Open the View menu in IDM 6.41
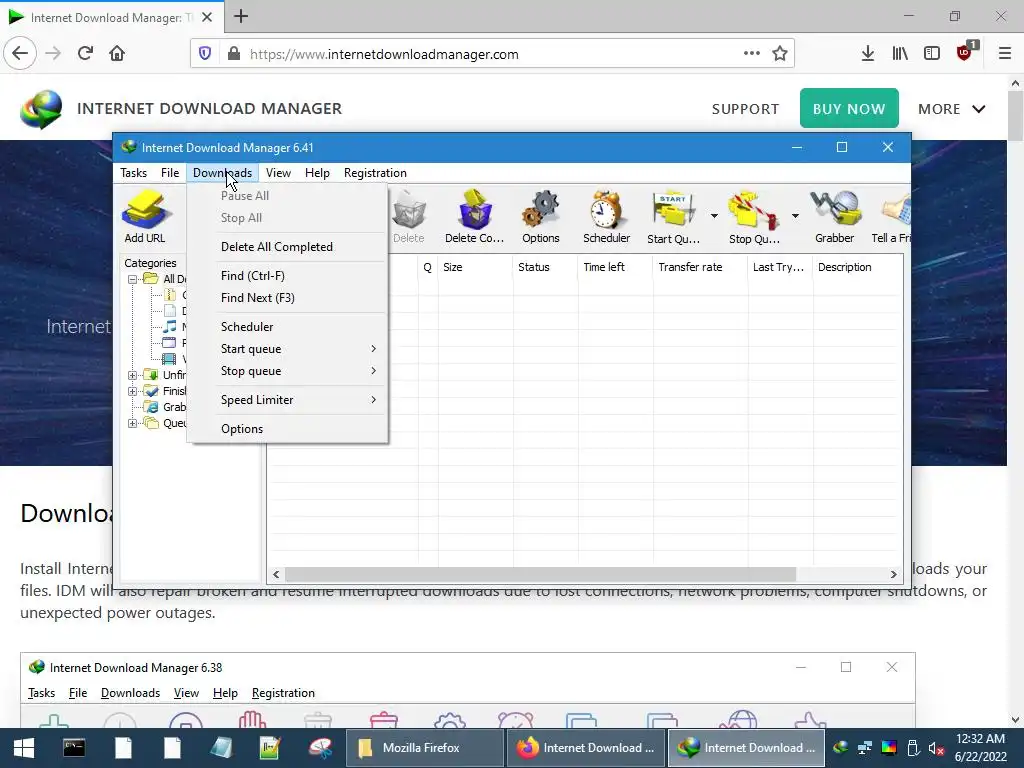This screenshot has height=768, width=1024. [278, 173]
